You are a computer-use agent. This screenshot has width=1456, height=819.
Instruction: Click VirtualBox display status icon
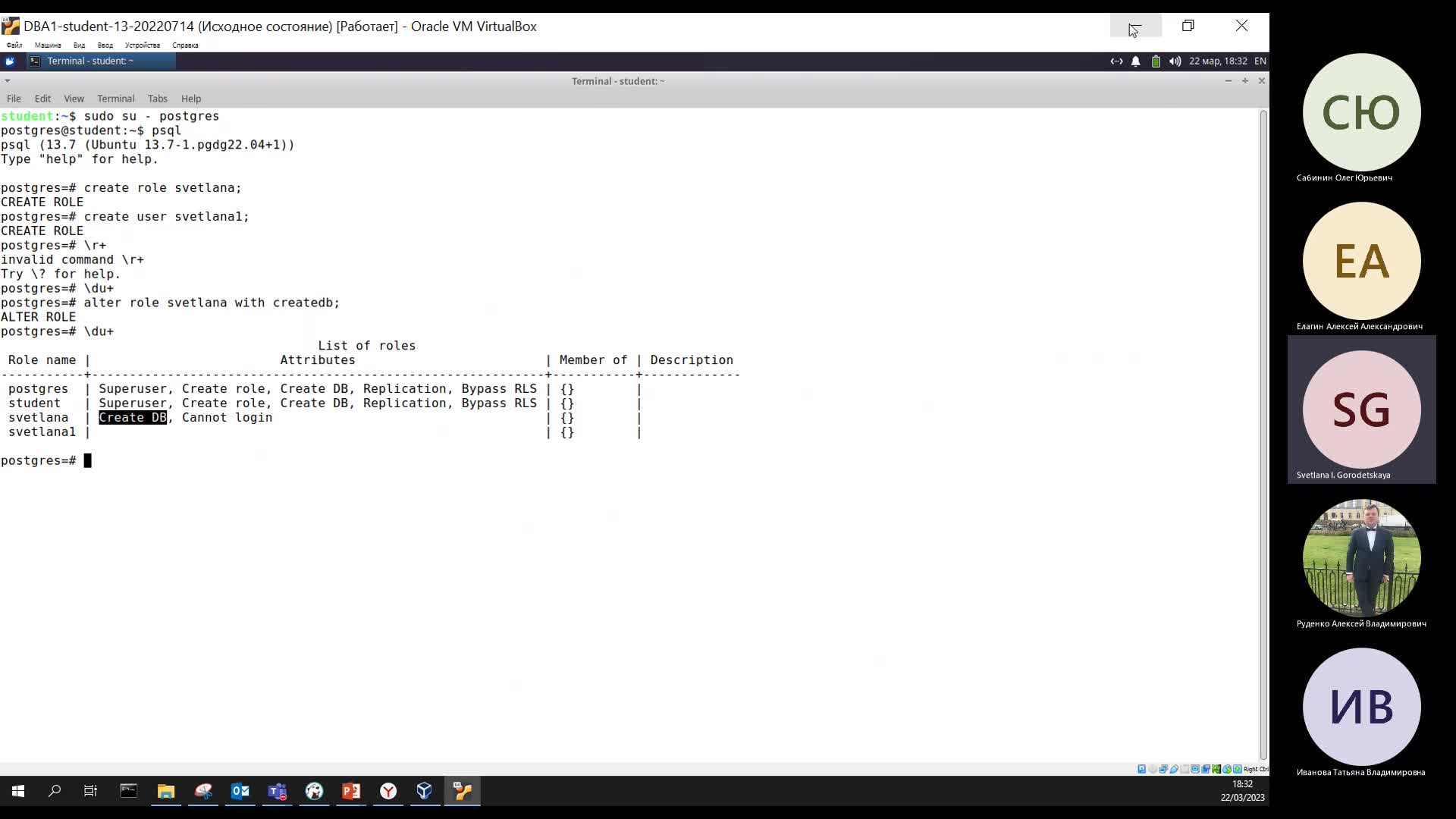[x=1195, y=769]
